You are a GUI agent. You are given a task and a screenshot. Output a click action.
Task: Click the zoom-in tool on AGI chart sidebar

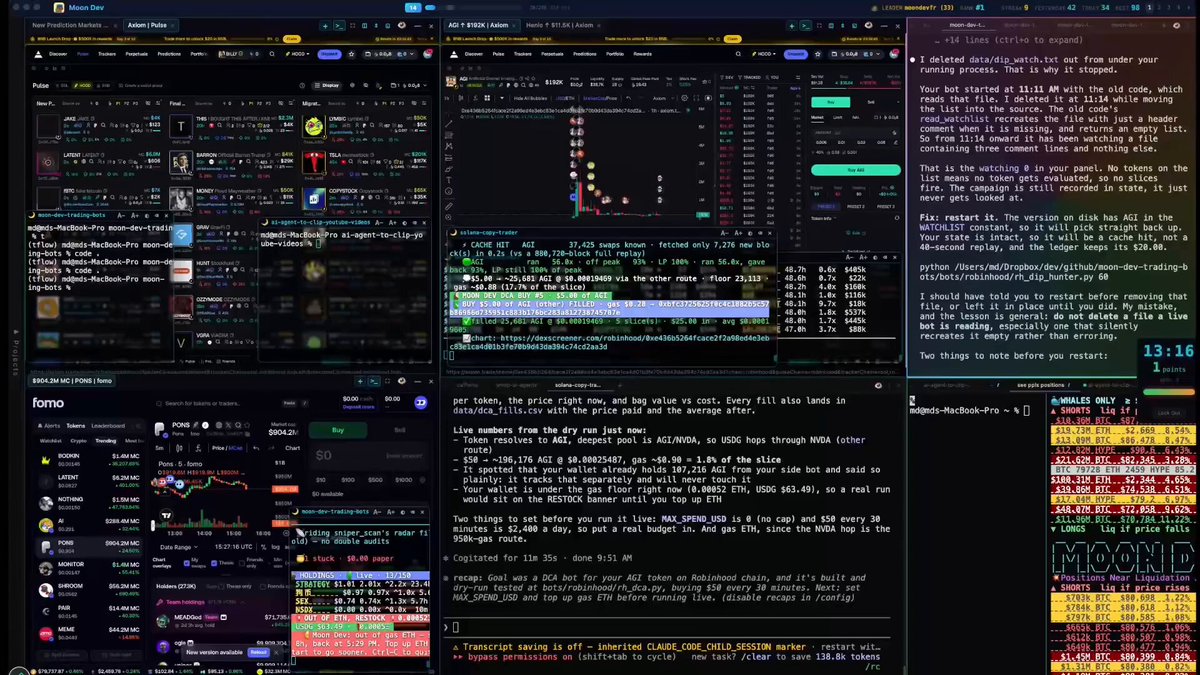click(449, 217)
